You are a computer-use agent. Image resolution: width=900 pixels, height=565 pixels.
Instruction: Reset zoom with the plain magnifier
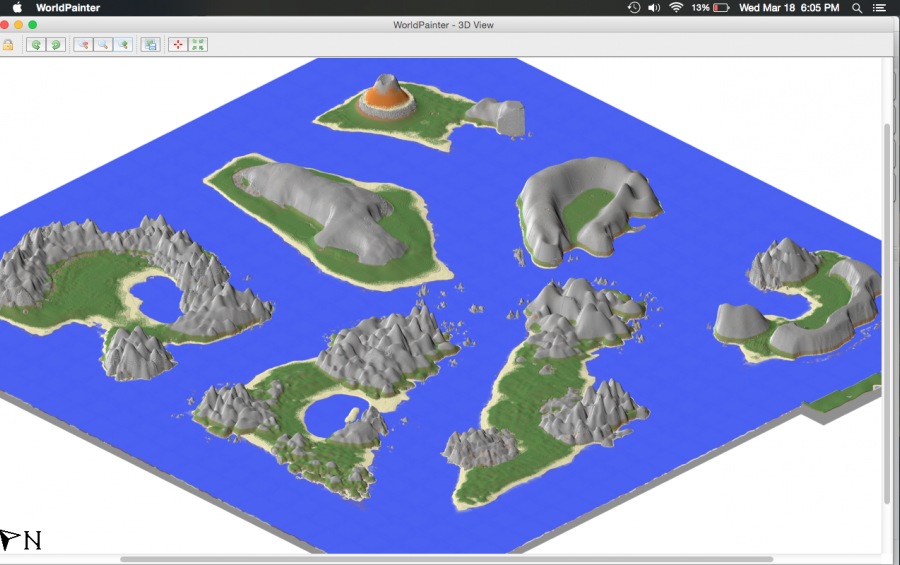tap(103, 45)
